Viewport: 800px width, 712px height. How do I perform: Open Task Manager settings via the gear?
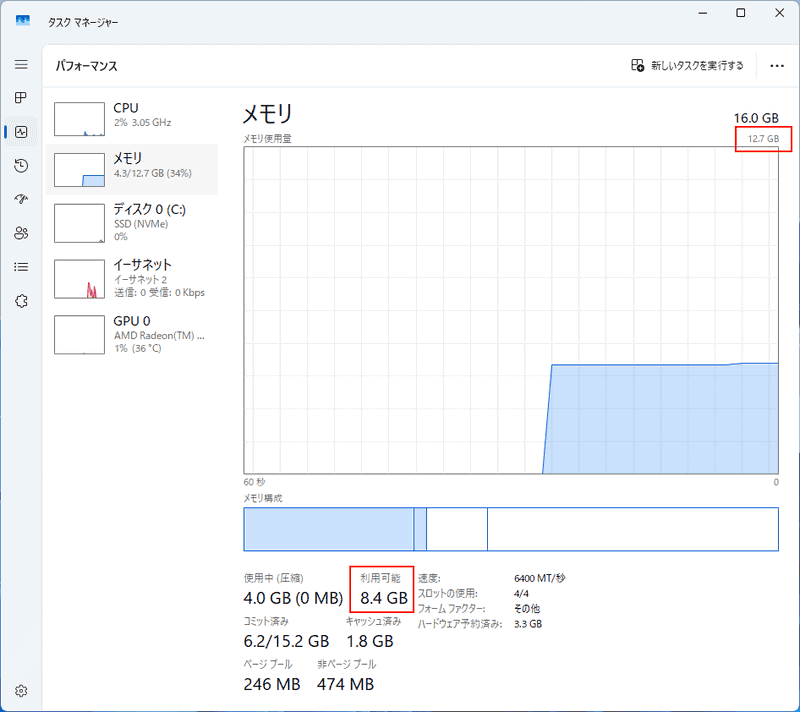(20, 690)
